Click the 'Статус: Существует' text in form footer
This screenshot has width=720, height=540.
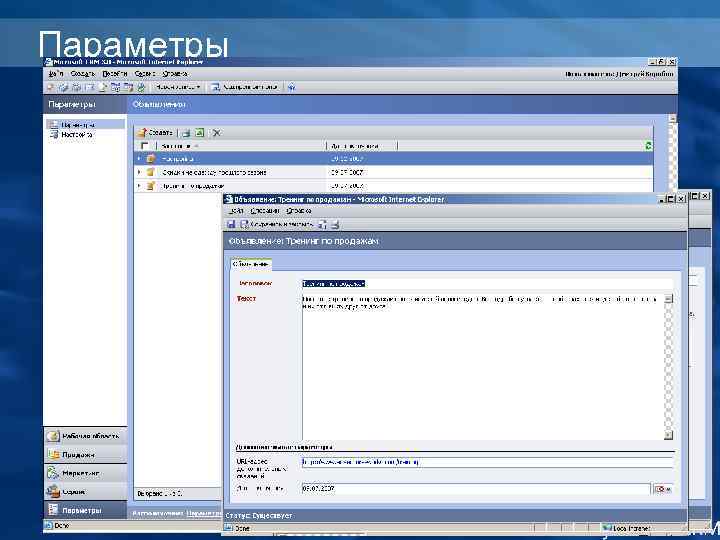pos(259,516)
